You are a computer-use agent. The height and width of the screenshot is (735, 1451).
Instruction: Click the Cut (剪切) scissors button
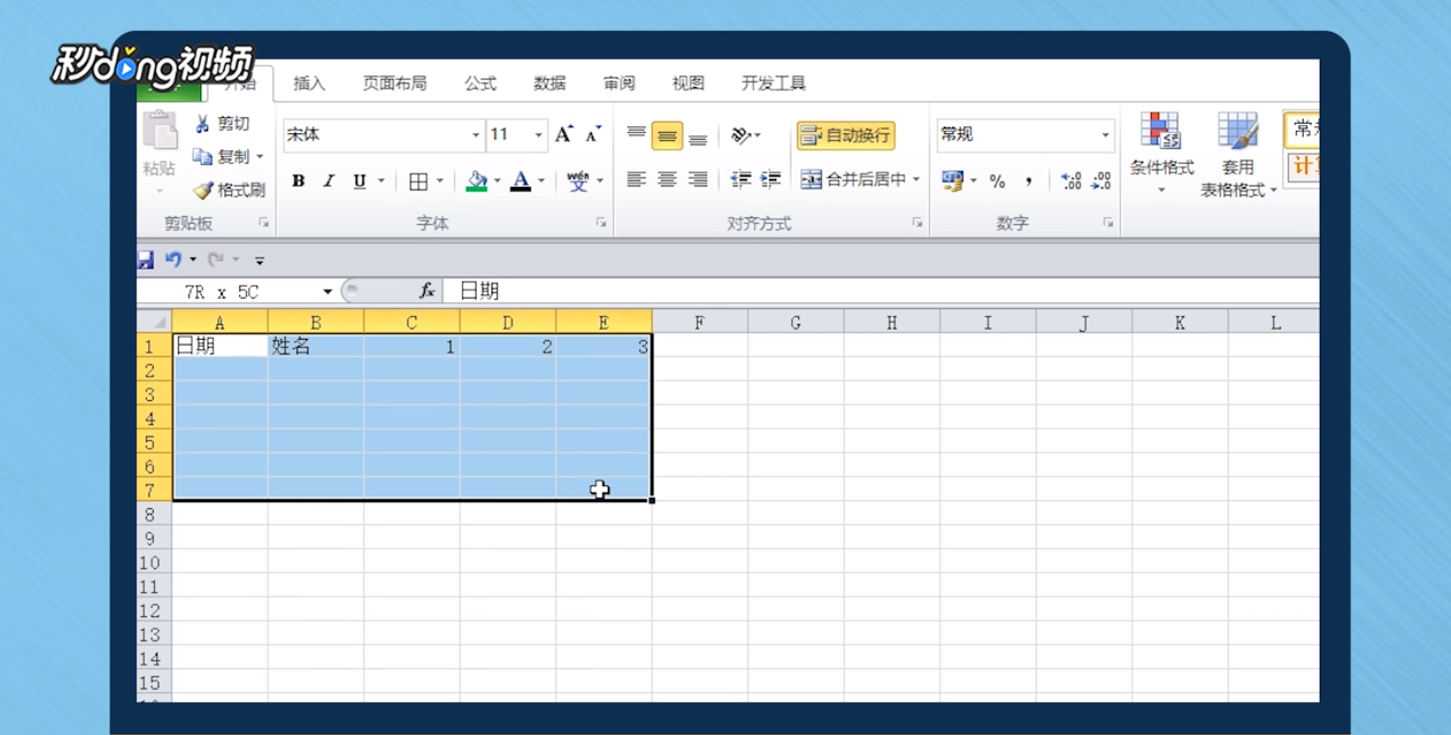point(223,124)
